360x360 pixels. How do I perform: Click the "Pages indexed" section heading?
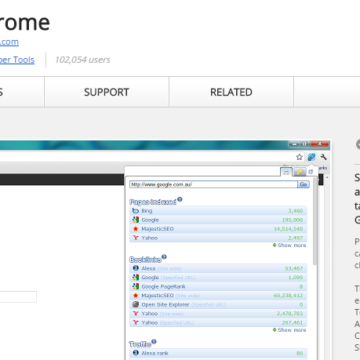point(153,202)
